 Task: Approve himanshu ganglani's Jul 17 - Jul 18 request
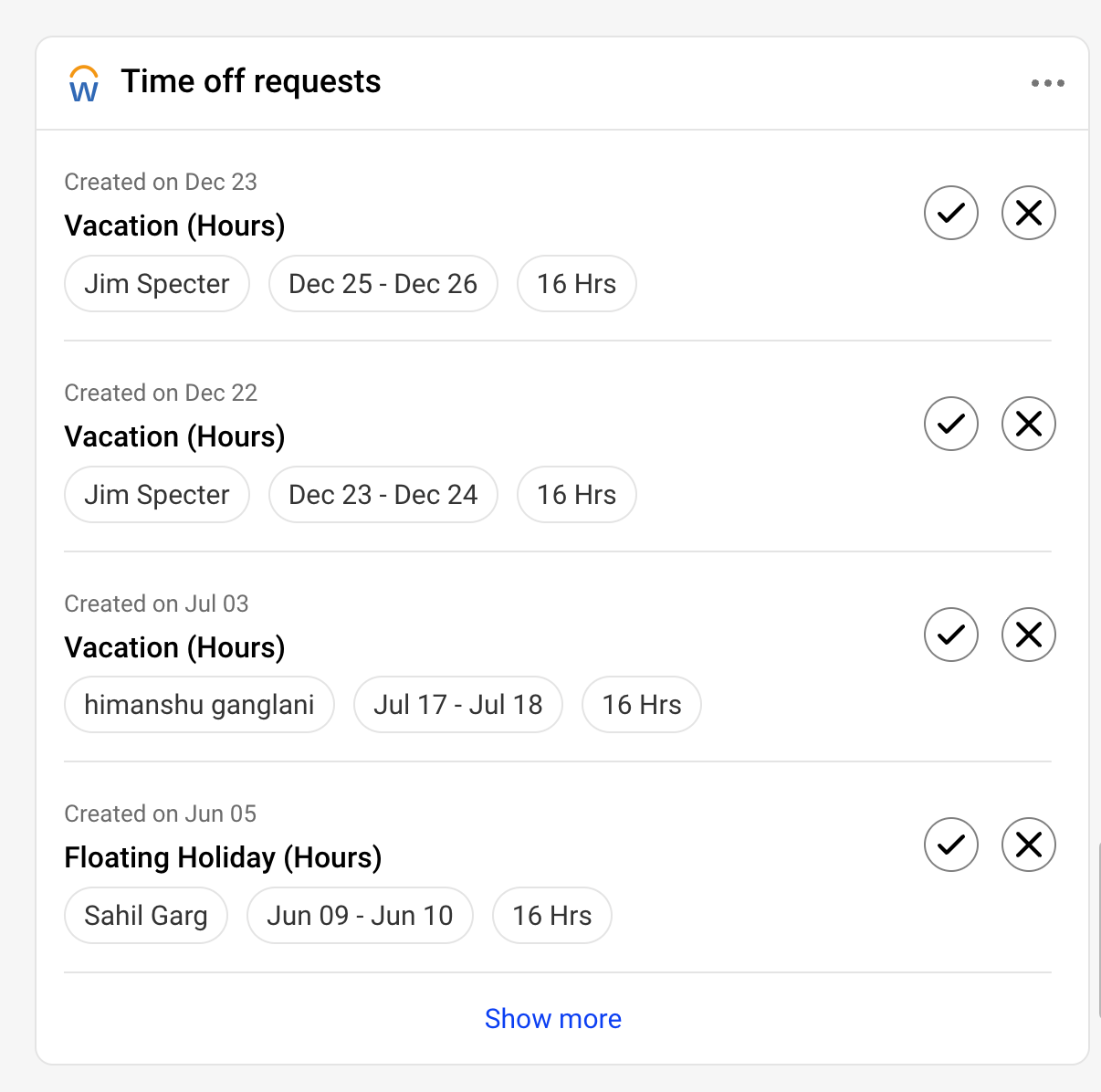click(x=950, y=635)
